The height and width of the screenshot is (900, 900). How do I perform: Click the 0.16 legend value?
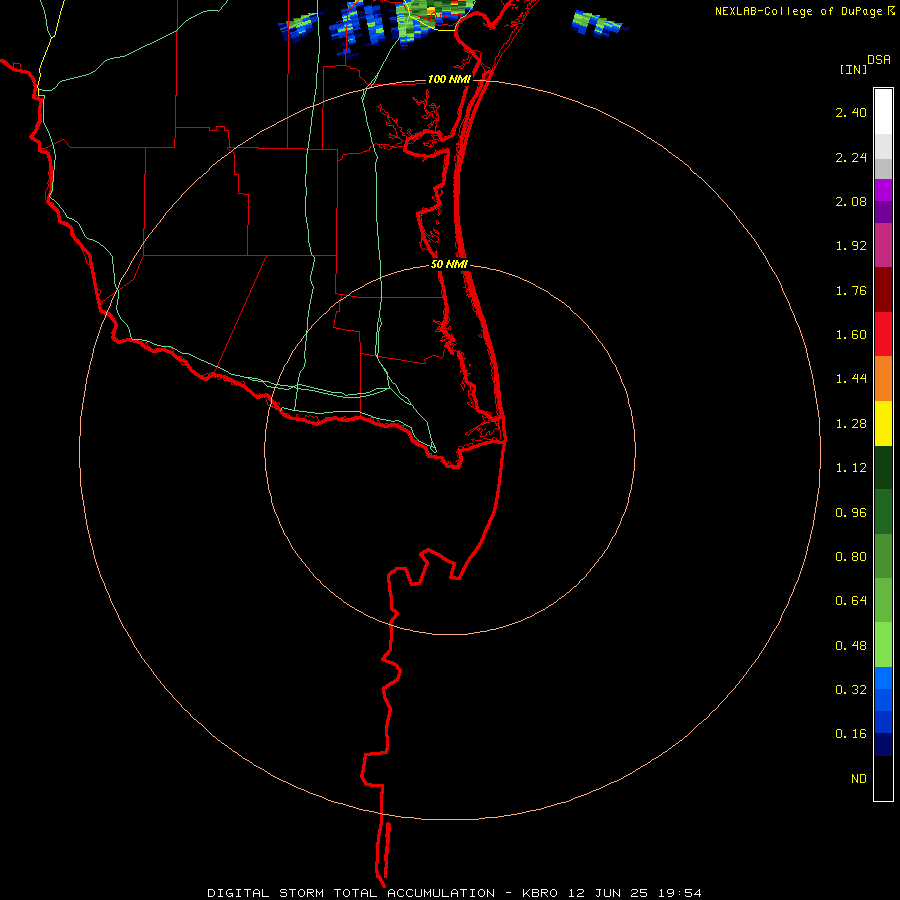851,734
